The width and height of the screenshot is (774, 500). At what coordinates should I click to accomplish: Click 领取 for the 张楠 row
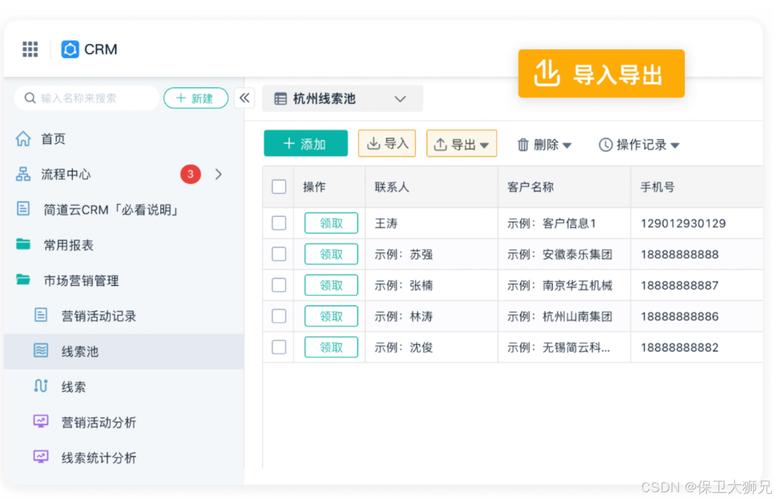[331, 285]
